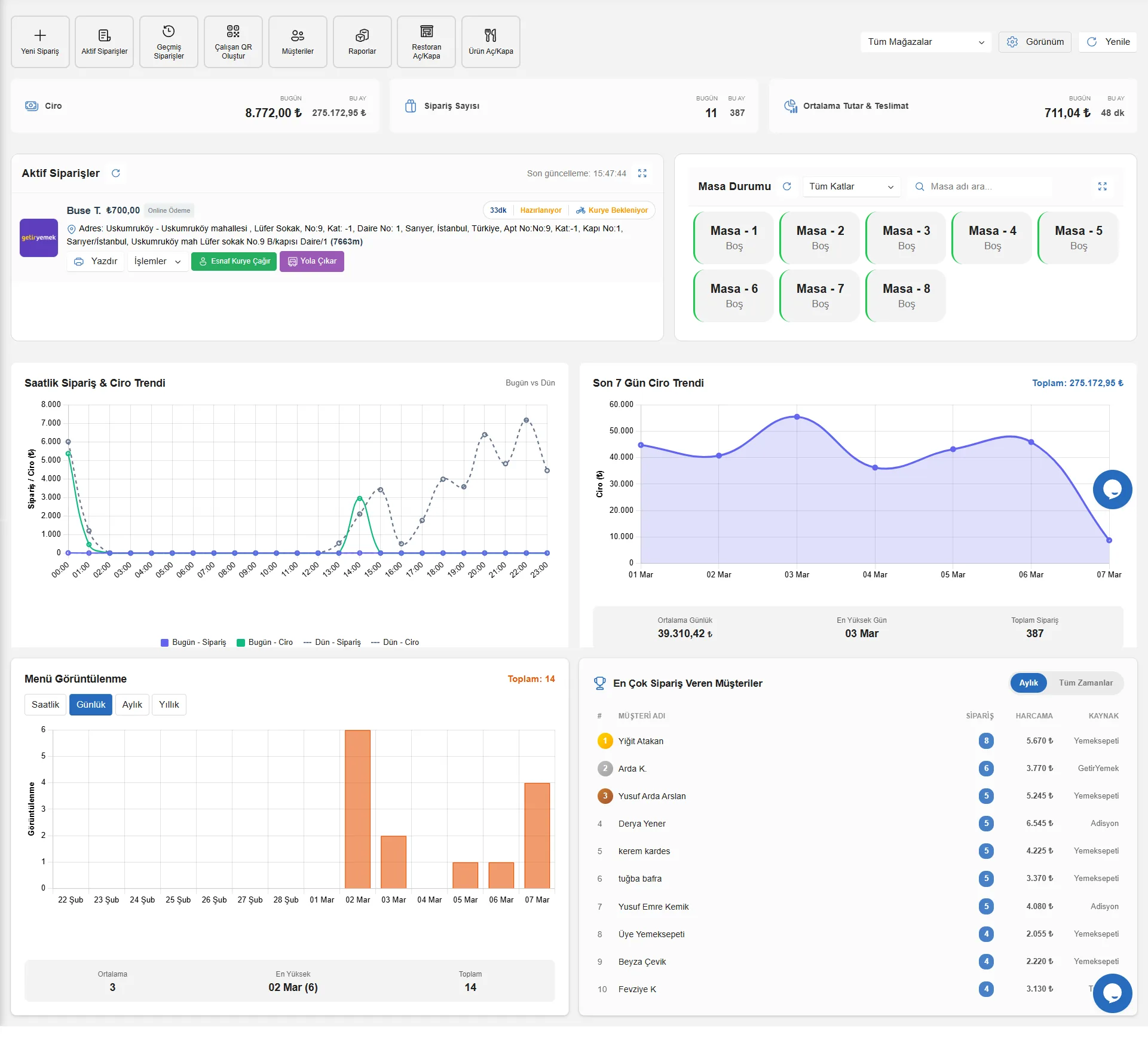Click the Yazdır print button
The width and height of the screenshot is (1148, 1037).
click(96, 261)
